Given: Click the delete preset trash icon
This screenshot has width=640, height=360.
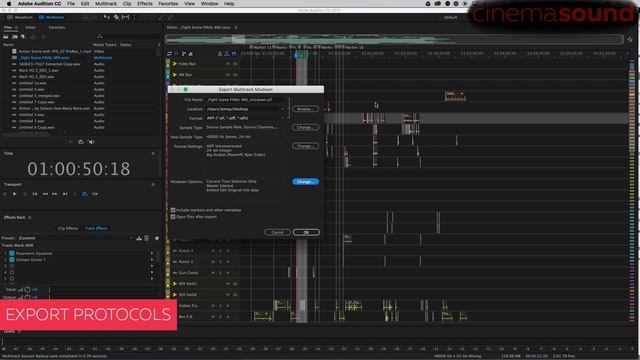Looking at the screenshot, I should pyautogui.click(x=147, y=238).
